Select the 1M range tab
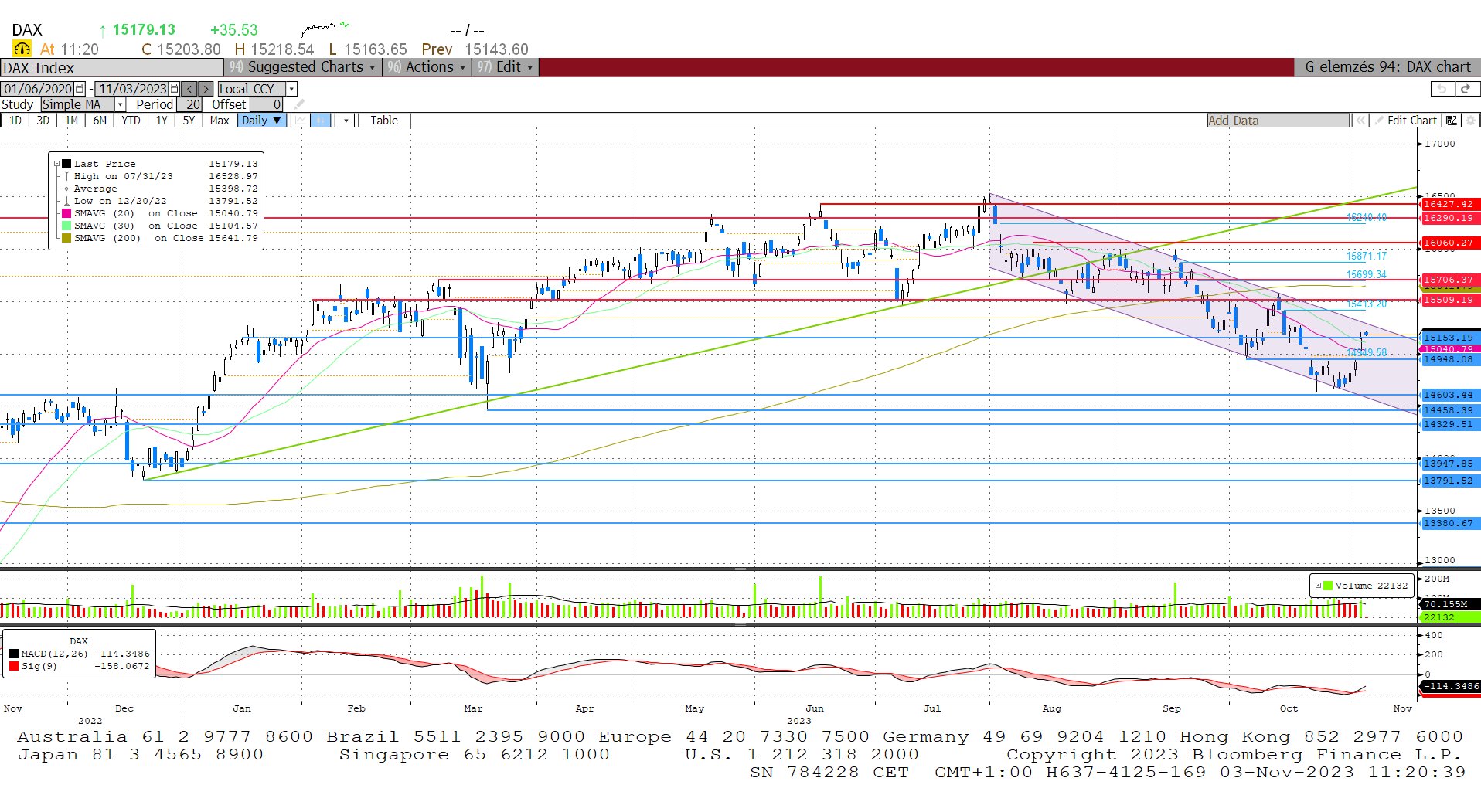Screen dimensions: 1481x812 point(71,120)
